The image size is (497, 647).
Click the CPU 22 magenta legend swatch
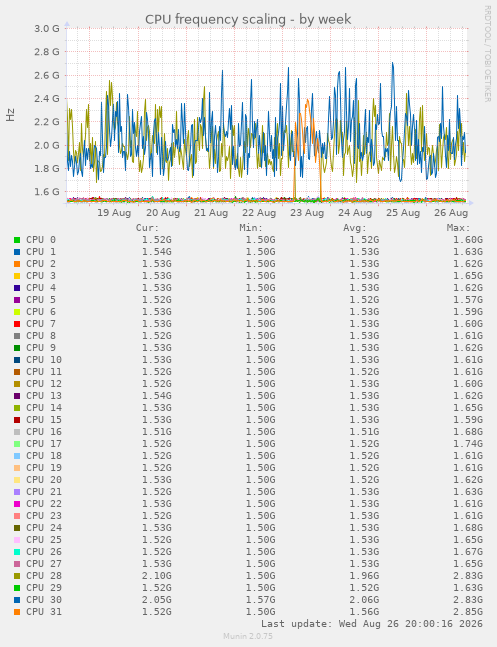pyautogui.click(x=17, y=504)
